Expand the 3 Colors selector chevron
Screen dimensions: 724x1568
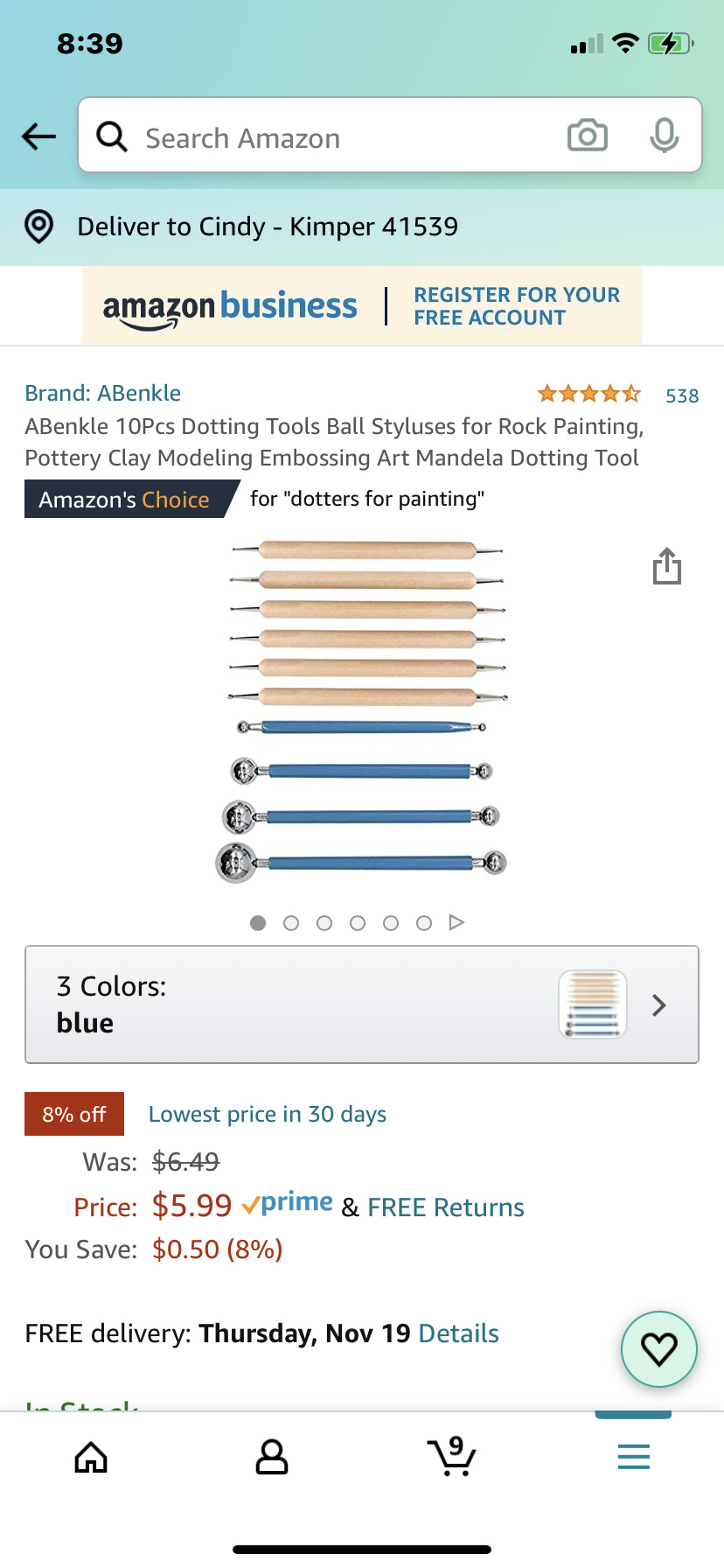click(659, 1005)
